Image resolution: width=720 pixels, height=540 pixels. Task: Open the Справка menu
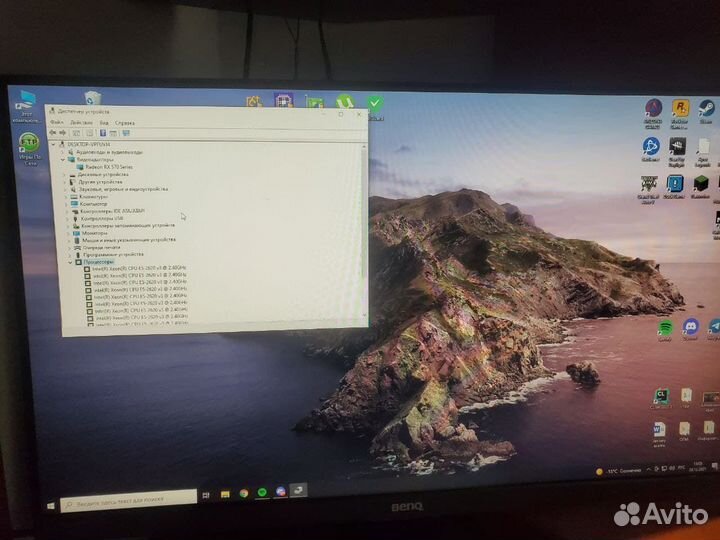[124, 123]
